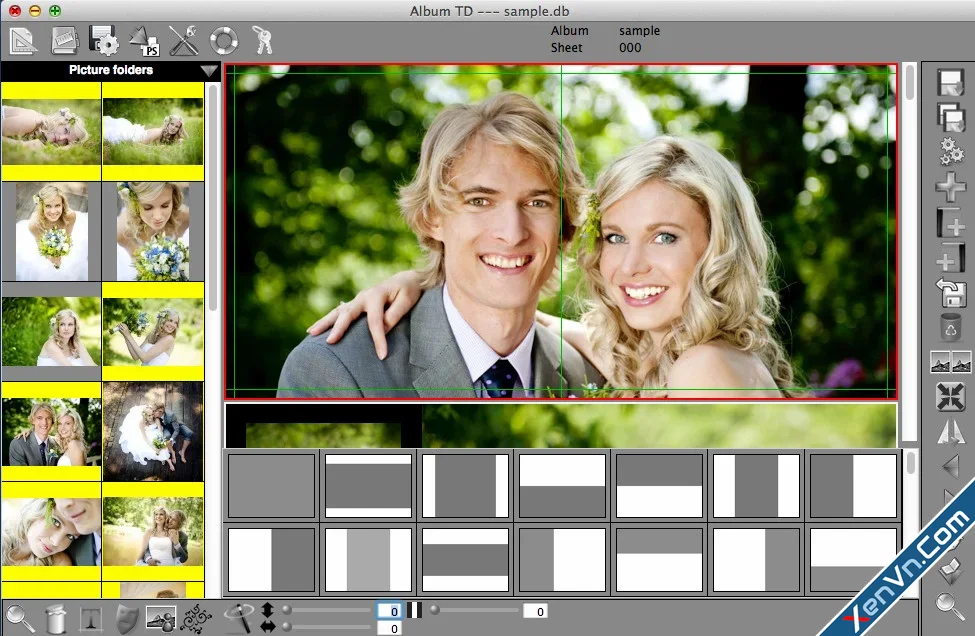Adjust the upper slider beside vertical arrow
The height and width of the screenshot is (636, 975).
tap(327, 611)
